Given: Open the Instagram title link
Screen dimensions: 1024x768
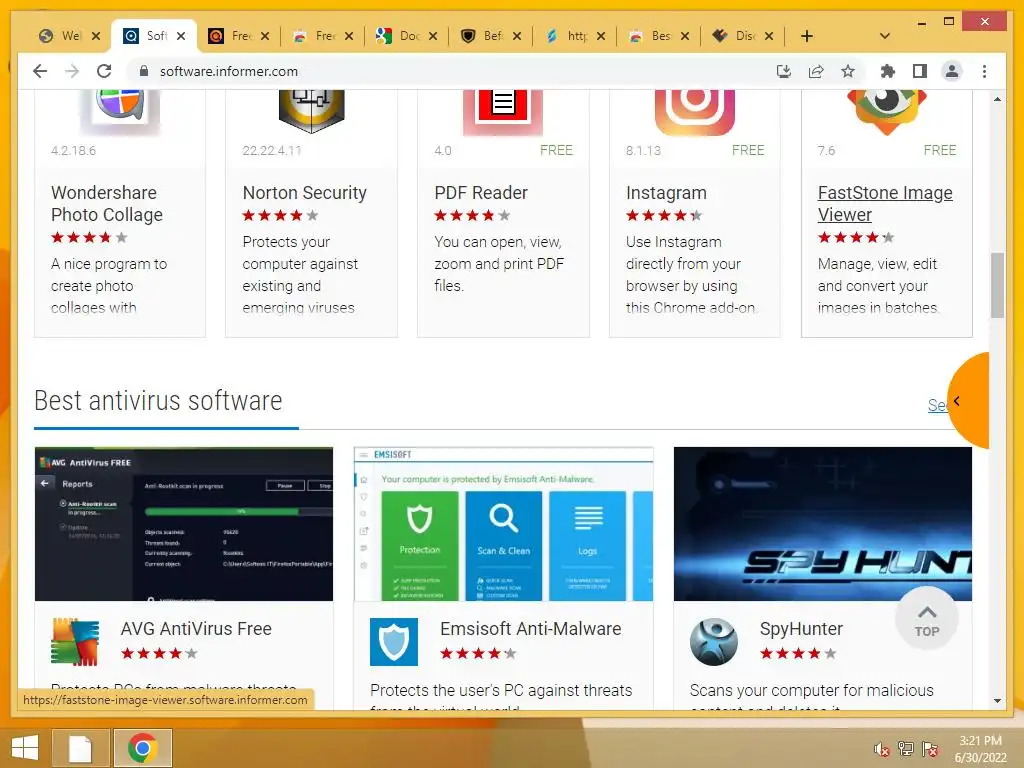Looking at the screenshot, I should pyautogui.click(x=666, y=193).
